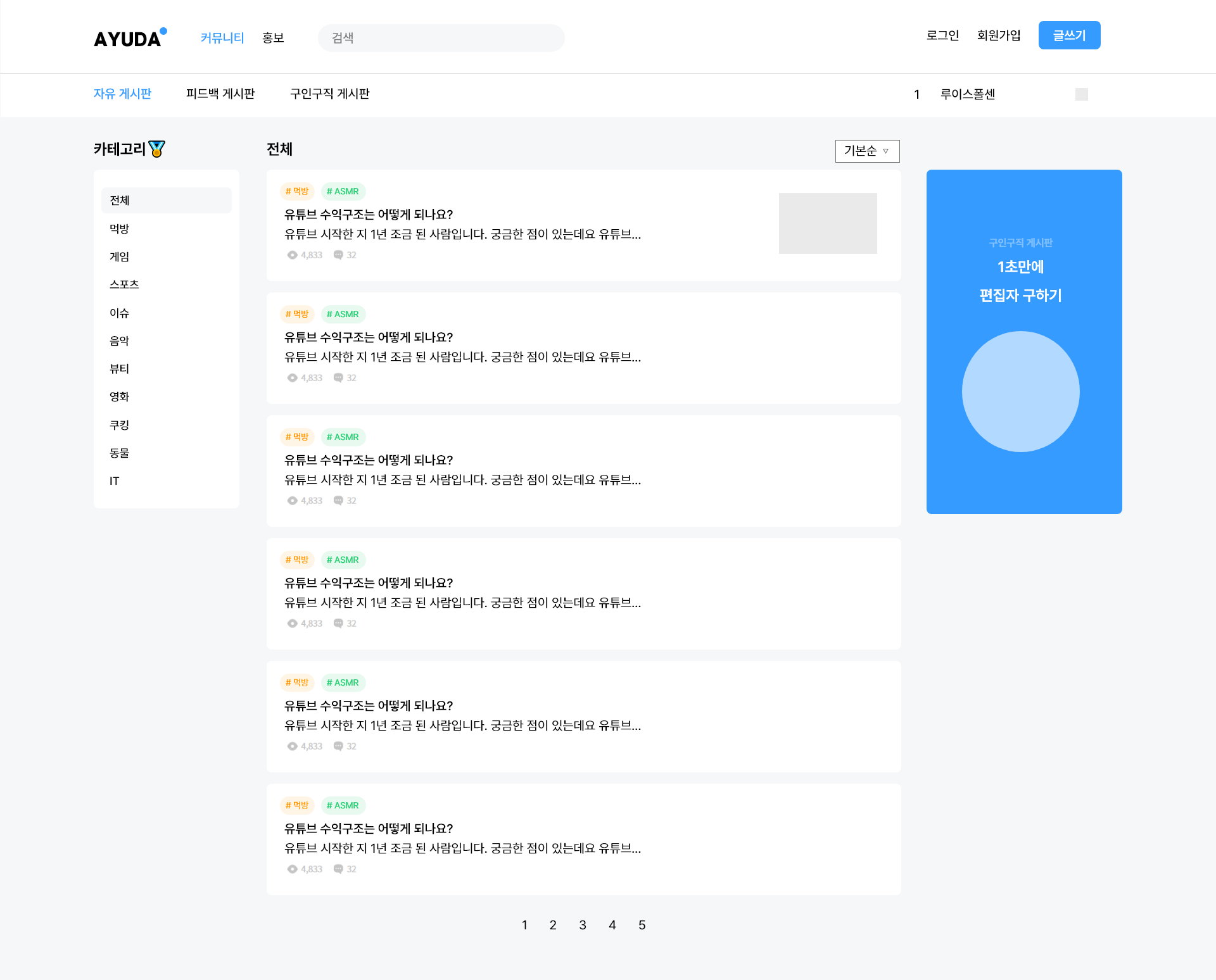Click into the 검색 search field
Screen dimensions: 1216x980
(441, 38)
